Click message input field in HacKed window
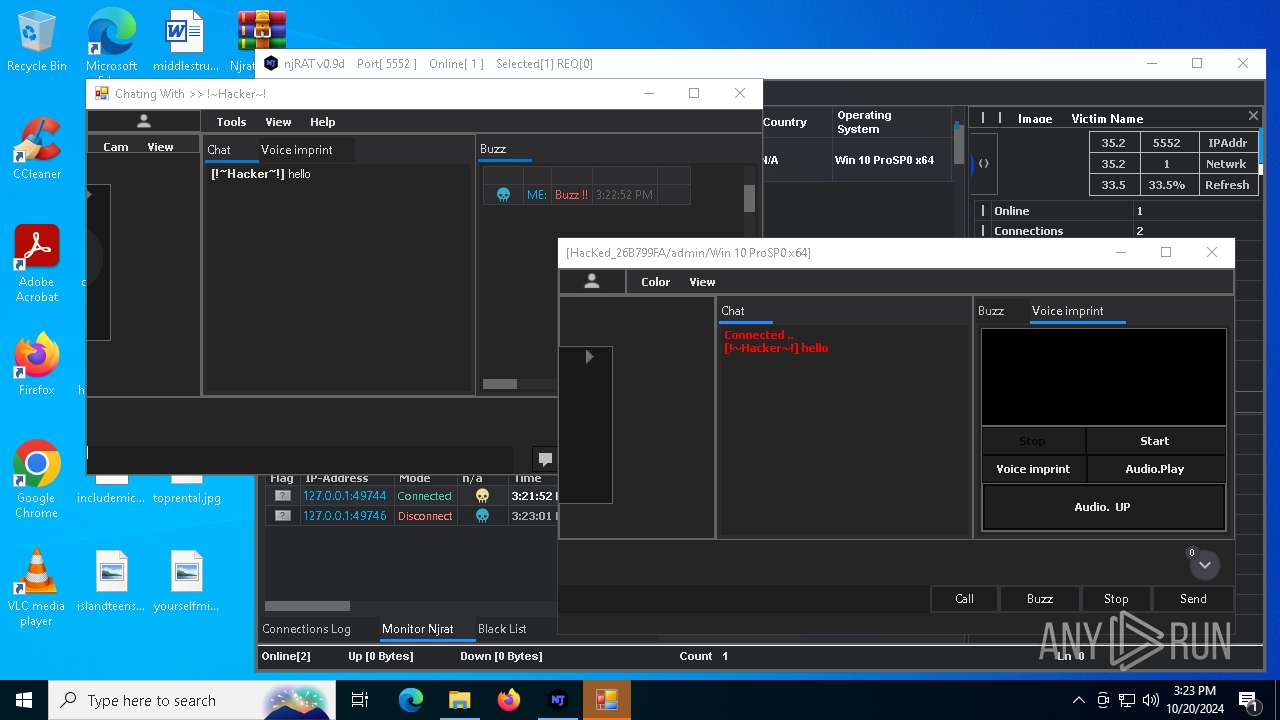Viewport: 1280px width, 720px height. 743,599
